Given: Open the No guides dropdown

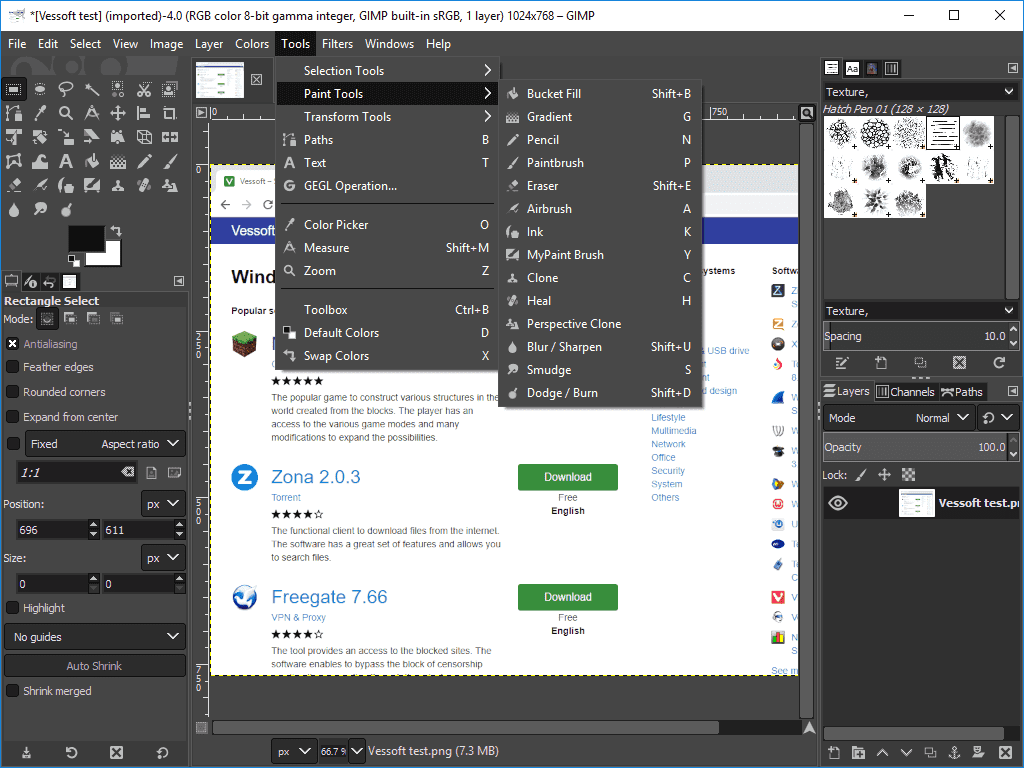Looking at the screenshot, I should (x=95, y=637).
